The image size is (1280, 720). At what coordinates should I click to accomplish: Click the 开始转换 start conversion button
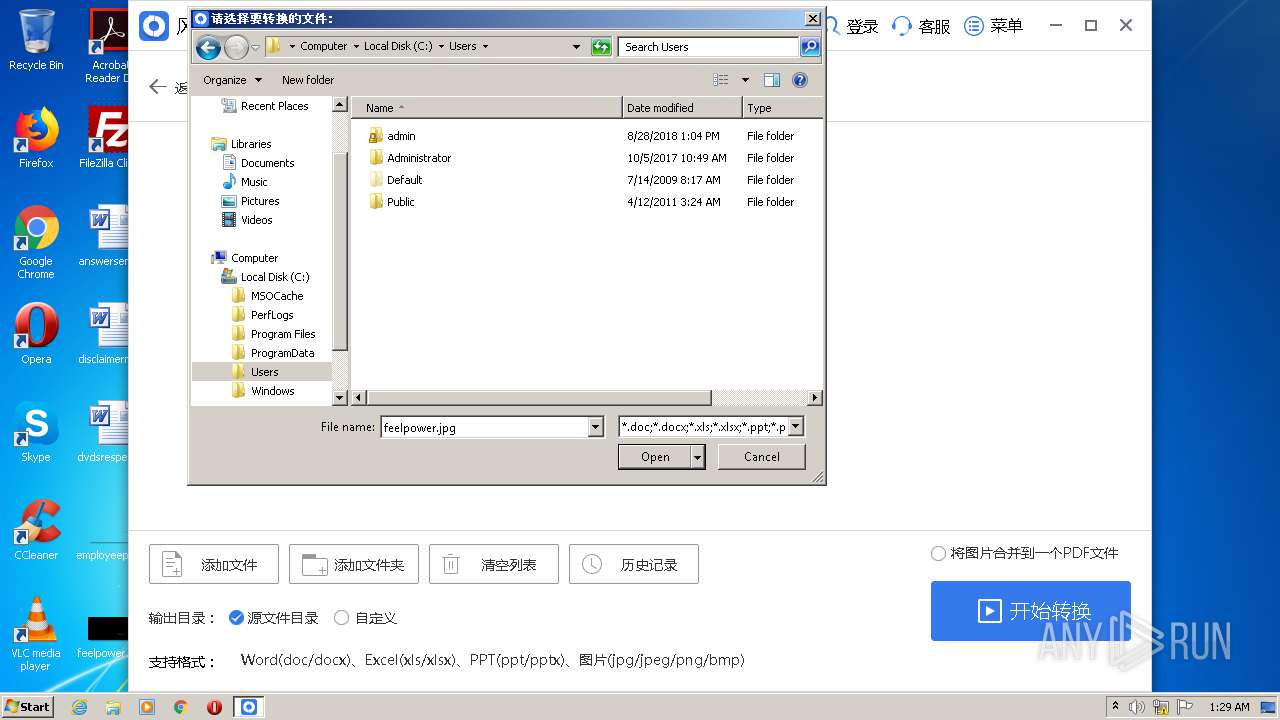tap(1031, 611)
